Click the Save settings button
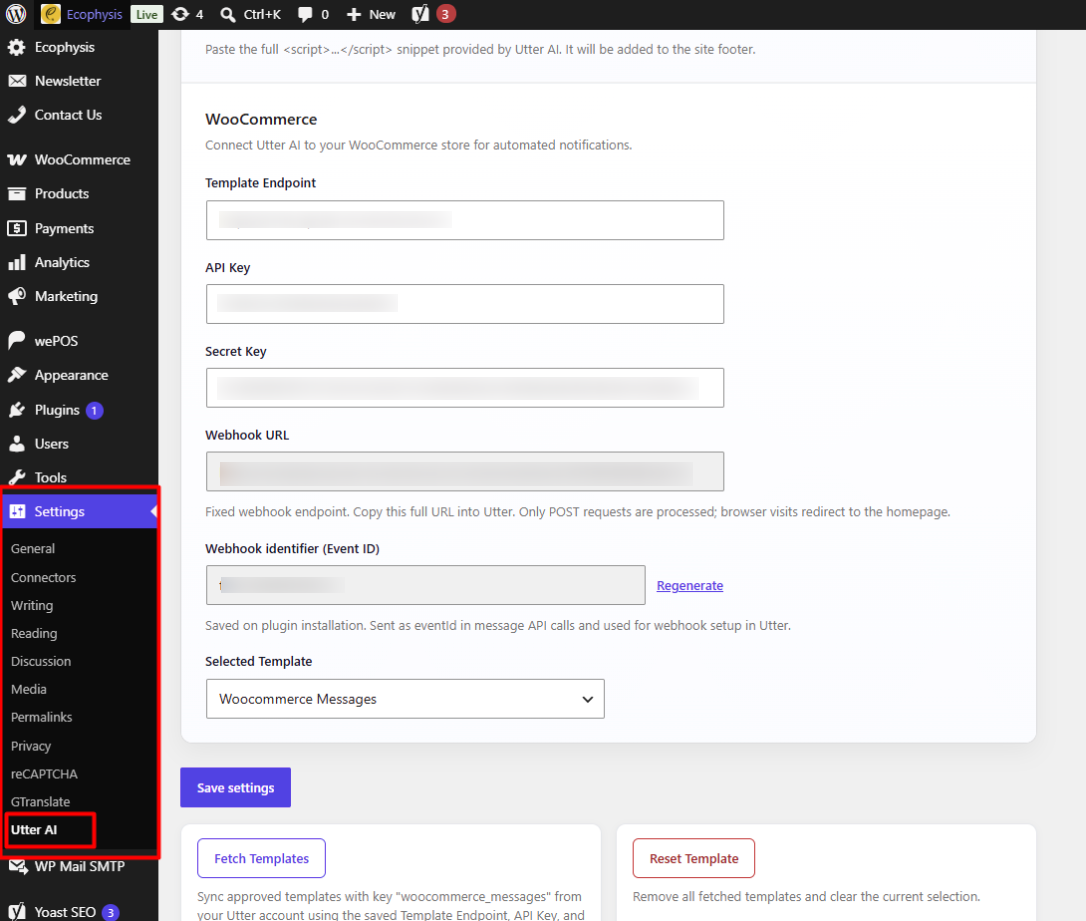This screenshot has height=921, width=1086. point(235,787)
